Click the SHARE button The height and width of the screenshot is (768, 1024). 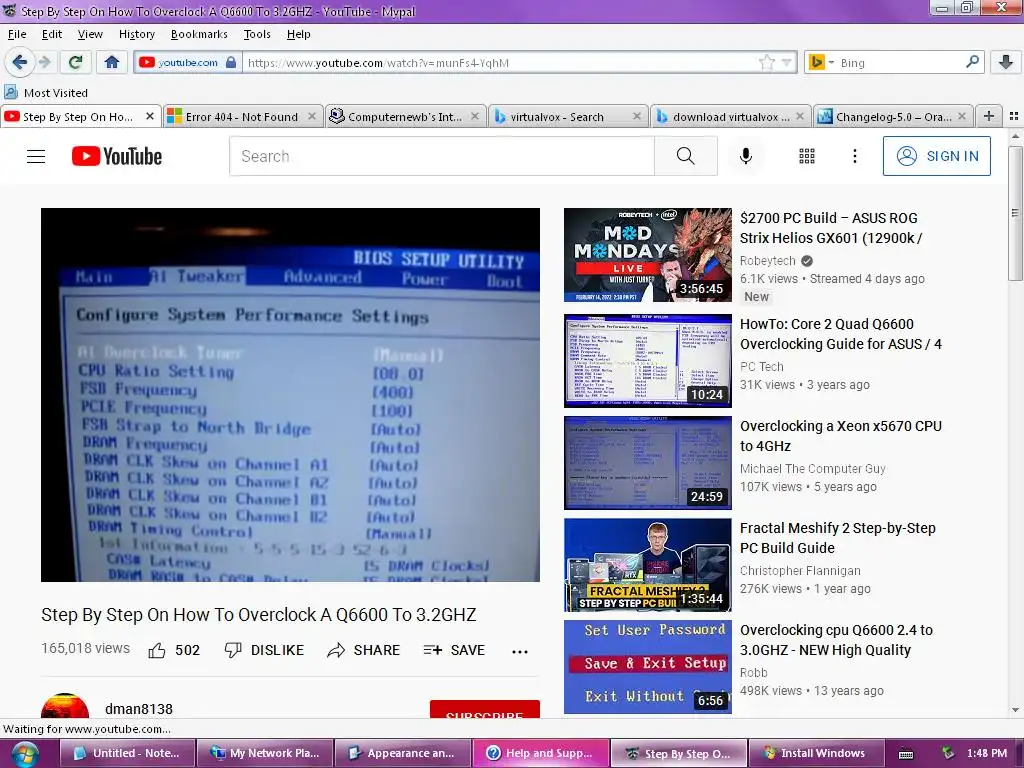[x=364, y=650]
